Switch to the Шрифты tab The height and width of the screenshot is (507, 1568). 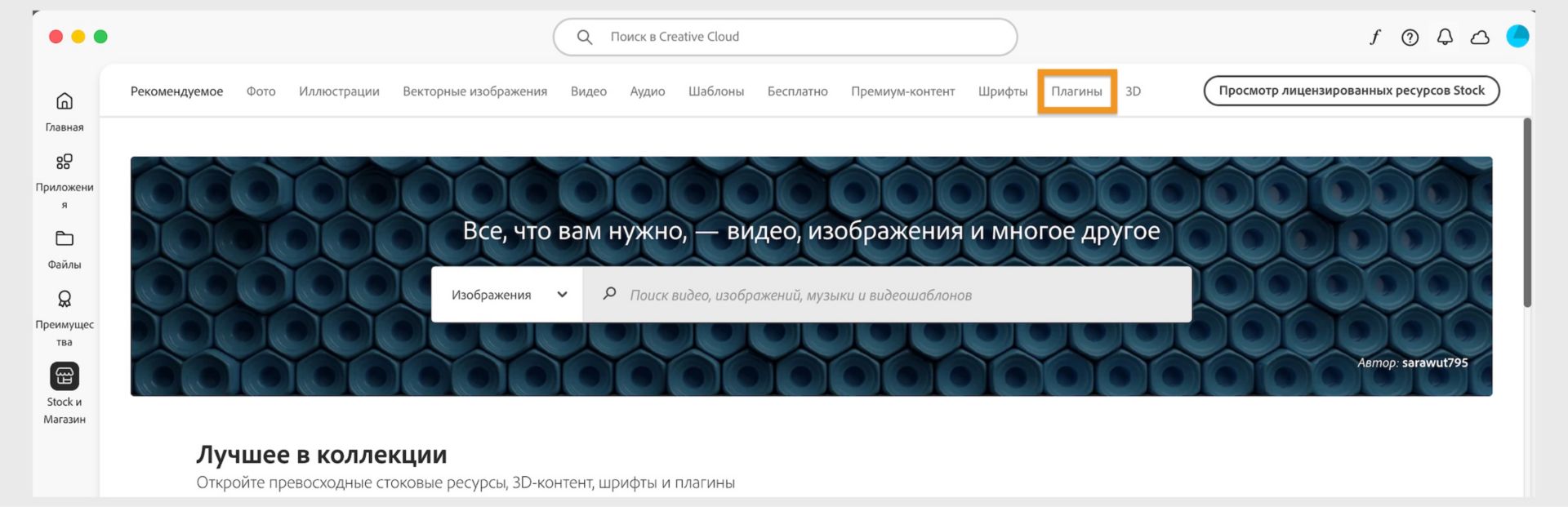coord(1003,91)
